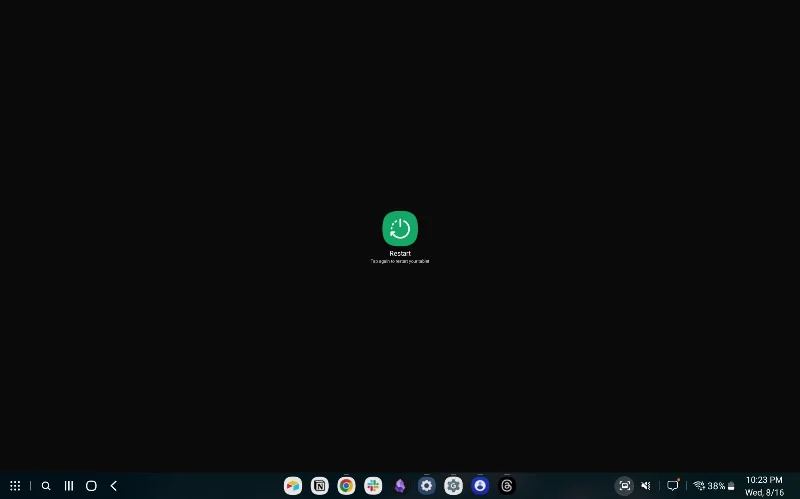Open the blue profile contact app
800x499 pixels.
(x=480, y=486)
